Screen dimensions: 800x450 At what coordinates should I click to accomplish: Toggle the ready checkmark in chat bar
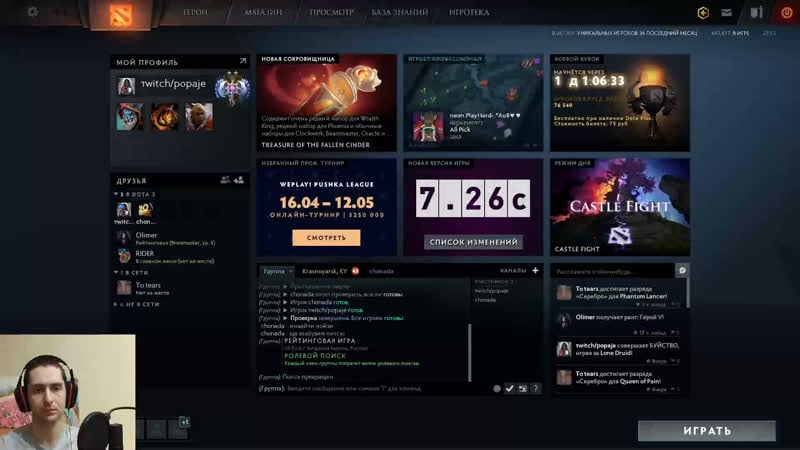509,388
